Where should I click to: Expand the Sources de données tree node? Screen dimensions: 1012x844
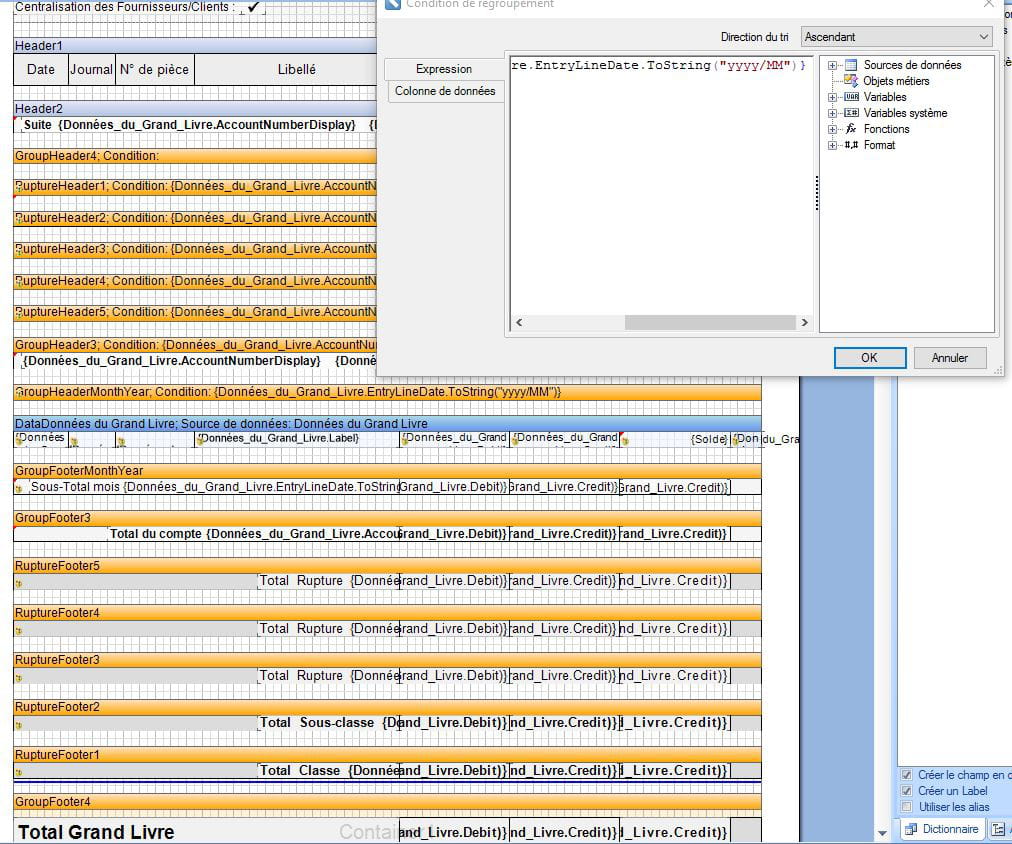pyautogui.click(x=833, y=65)
